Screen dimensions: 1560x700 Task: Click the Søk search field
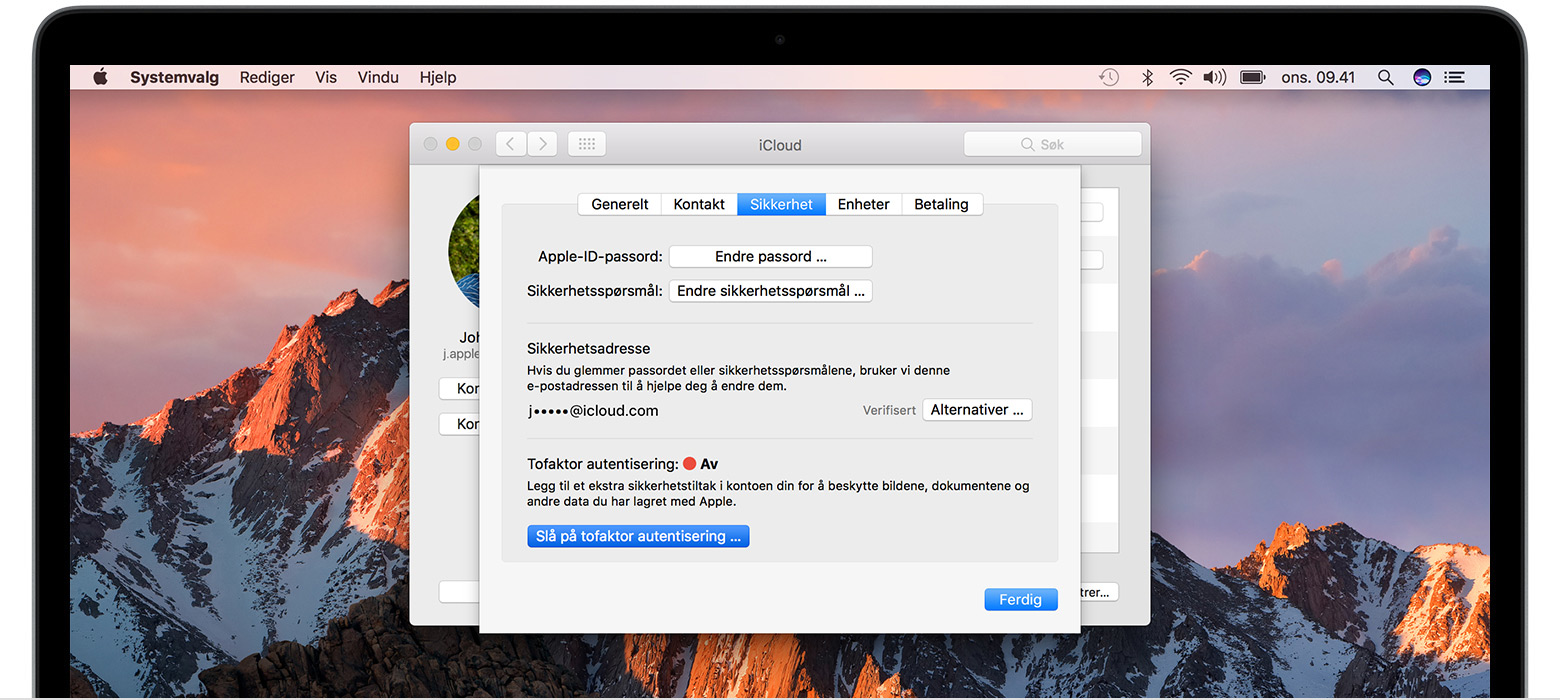1052,144
